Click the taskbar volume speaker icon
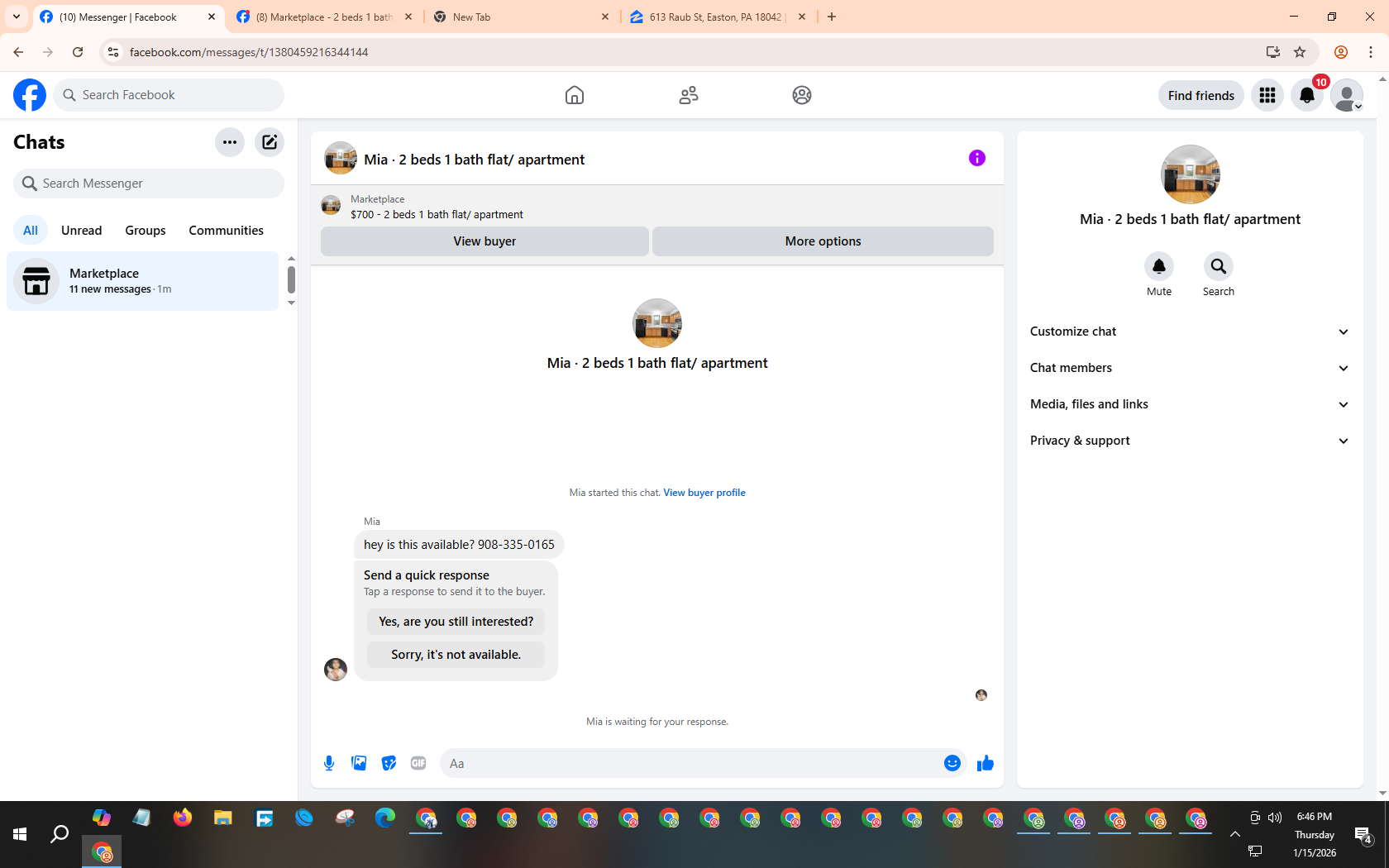The height and width of the screenshot is (868, 1389). (1275, 818)
